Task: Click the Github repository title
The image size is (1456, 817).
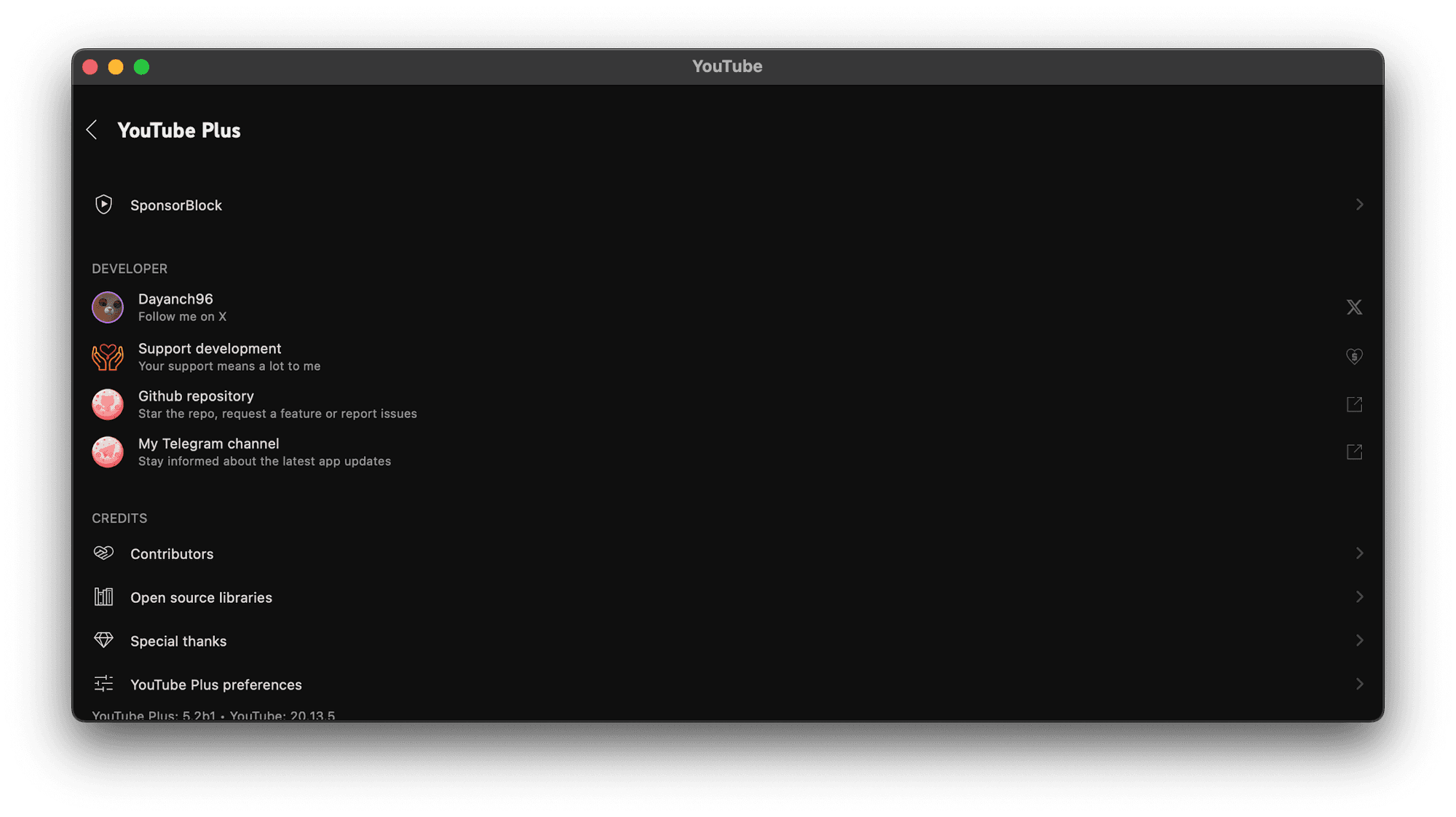Action: coord(196,396)
